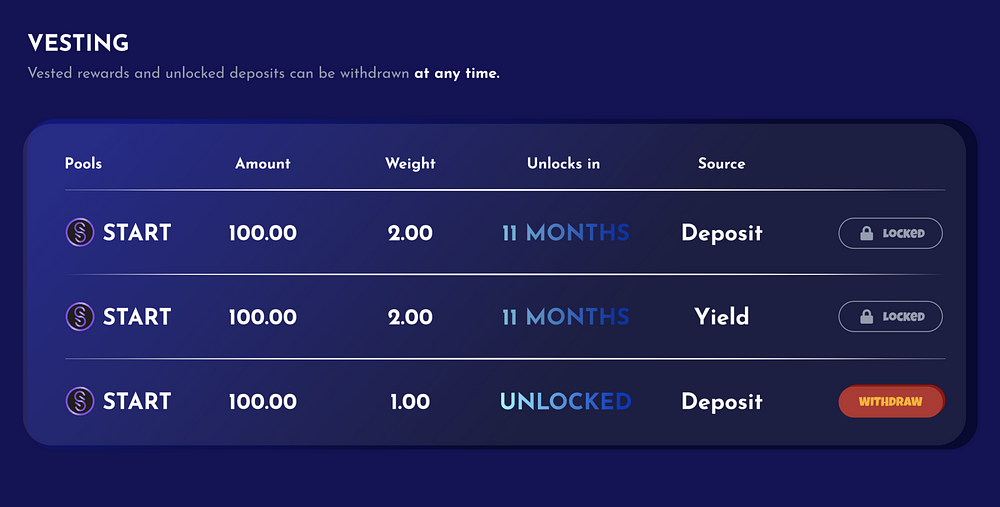Viewport: 1000px width, 507px height.
Task: Click the START token icon in Yield row
Action: pyautogui.click(x=80, y=316)
